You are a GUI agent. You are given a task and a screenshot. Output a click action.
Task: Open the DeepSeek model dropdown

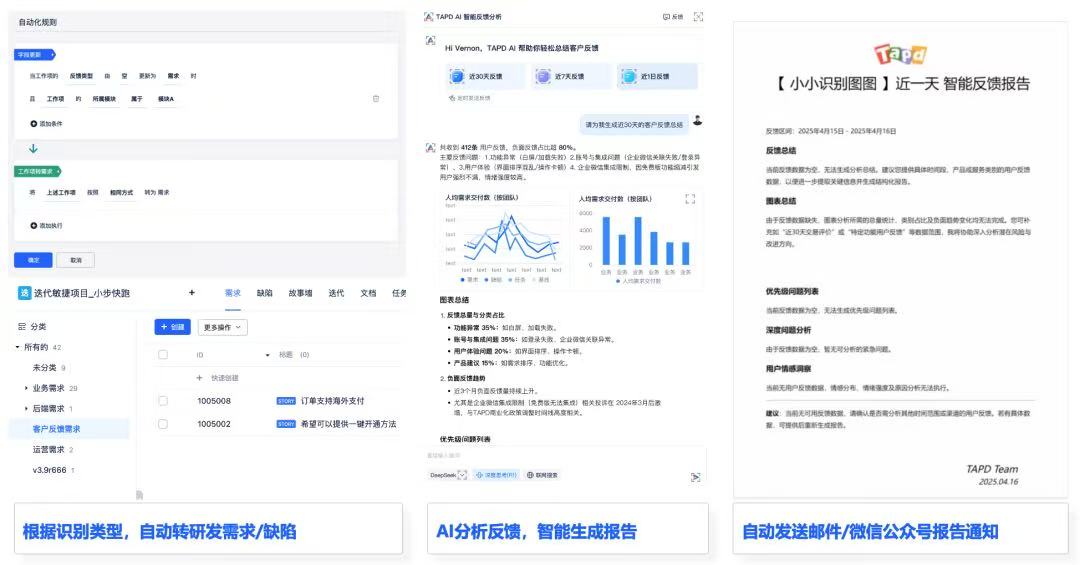pos(448,475)
